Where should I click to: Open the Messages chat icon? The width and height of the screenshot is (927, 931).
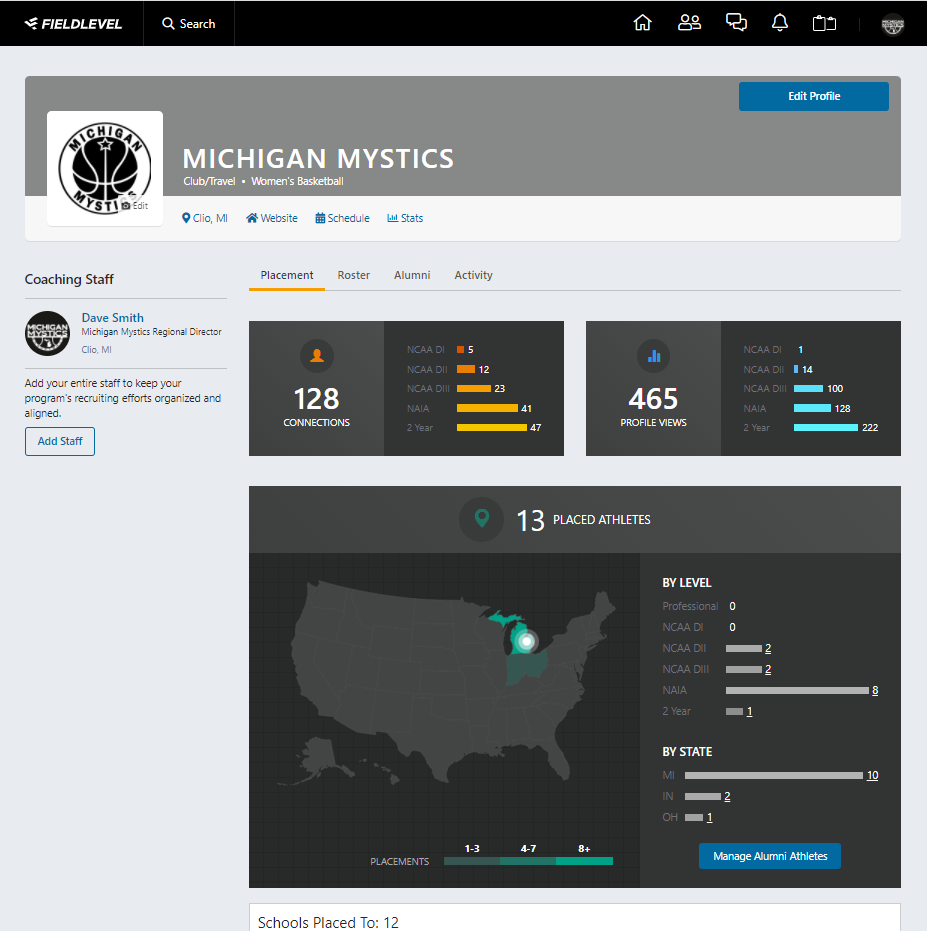[x=736, y=23]
